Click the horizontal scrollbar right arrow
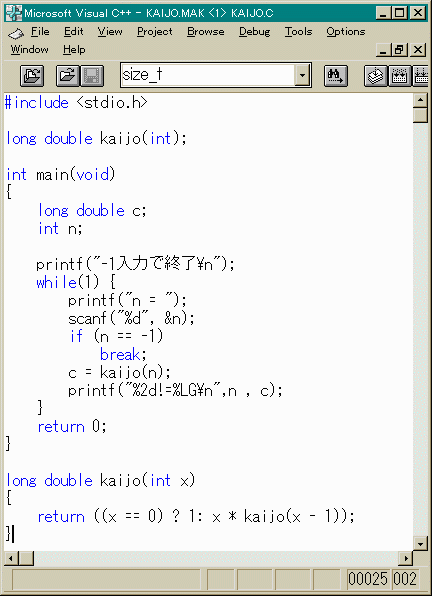The height and width of the screenshot is (596, 432). (x=406, y=558)
